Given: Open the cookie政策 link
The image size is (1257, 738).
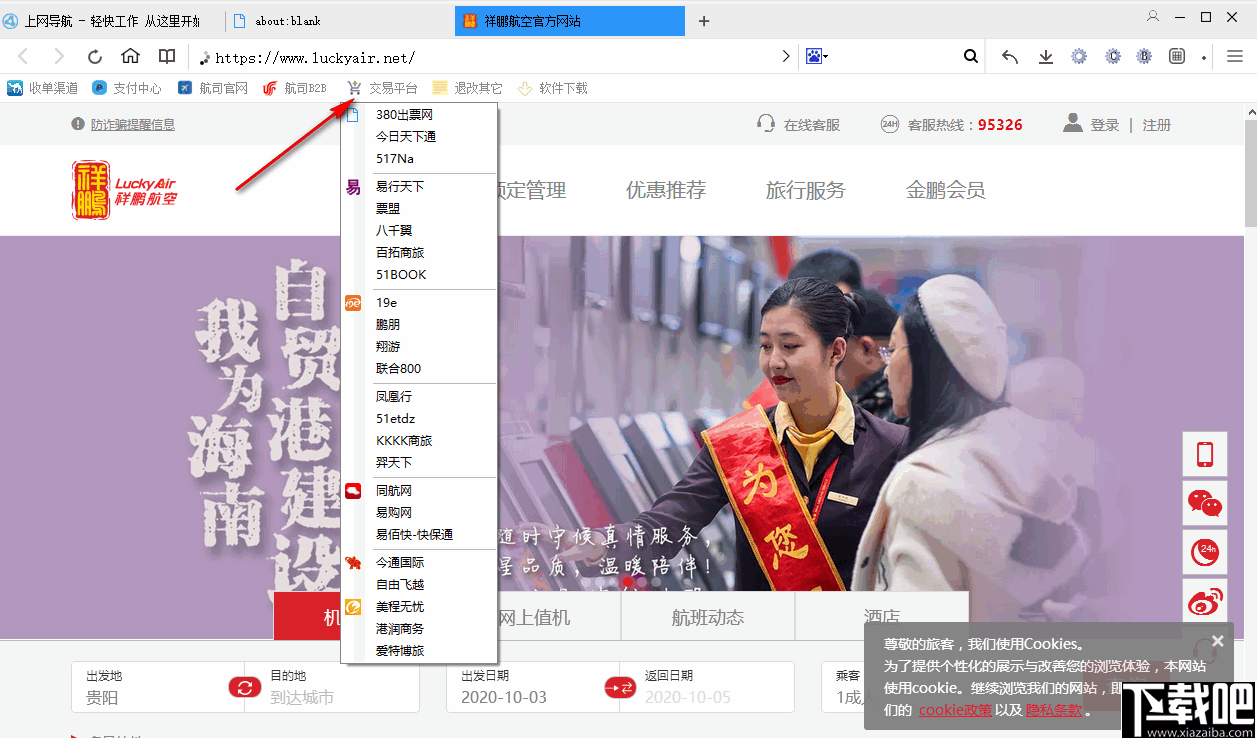Looking at the screenshot, I should point(955,710).
